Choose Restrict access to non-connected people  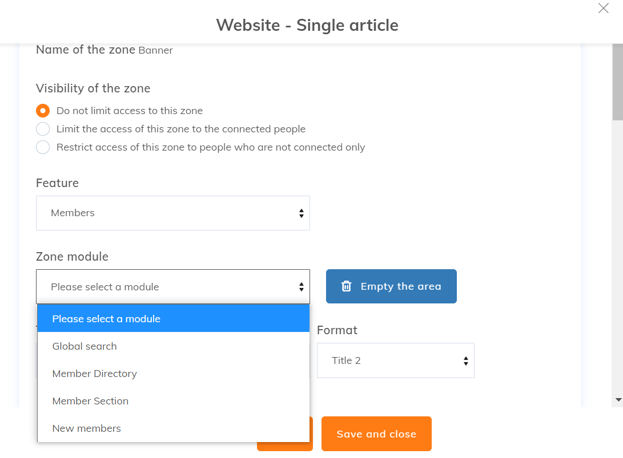[x=43, y=147]
